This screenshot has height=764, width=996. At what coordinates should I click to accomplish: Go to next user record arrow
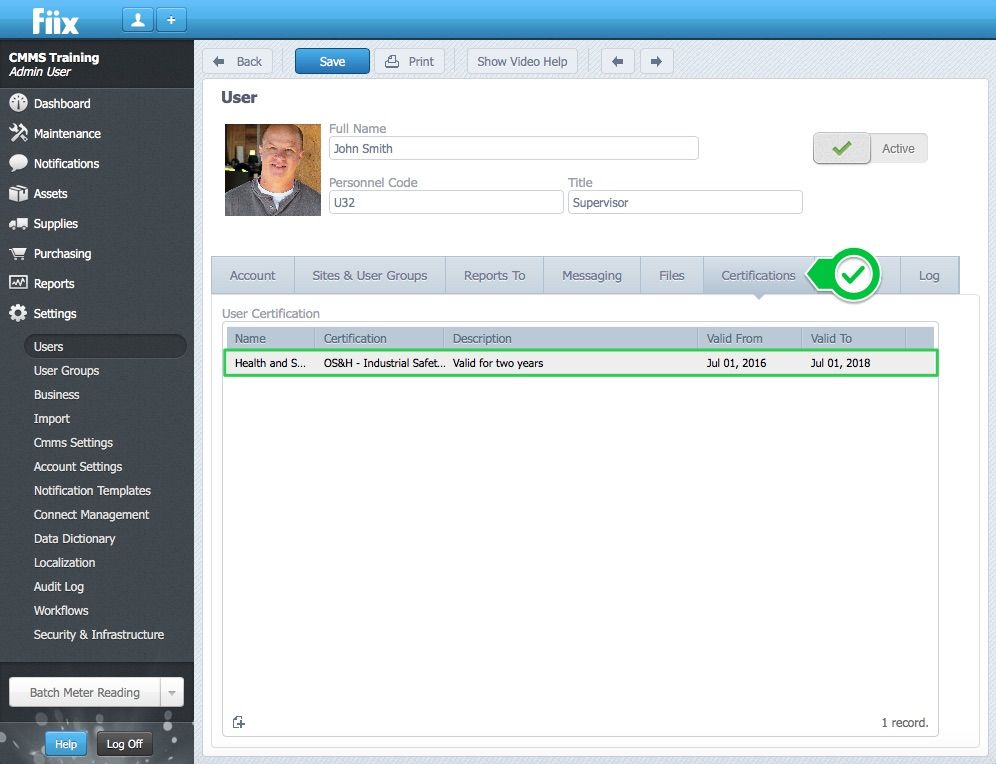pos(657,62)
